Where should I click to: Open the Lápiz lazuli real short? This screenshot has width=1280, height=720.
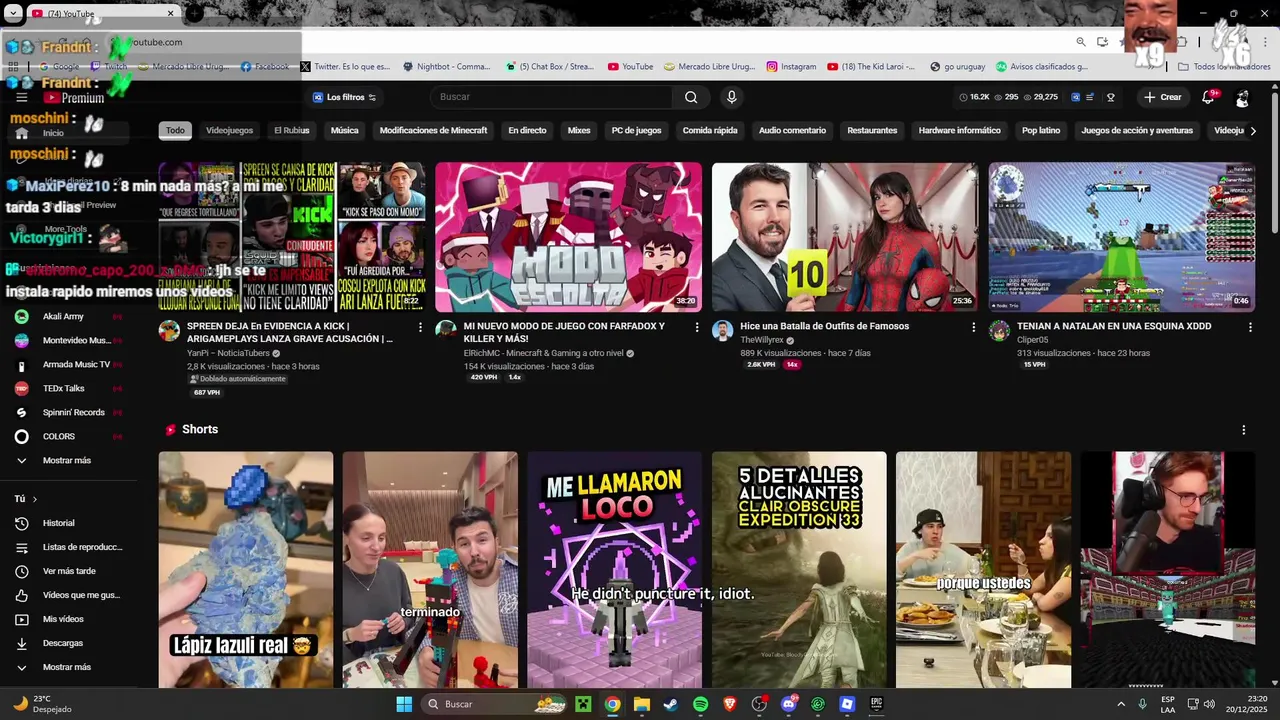point(246,570)
